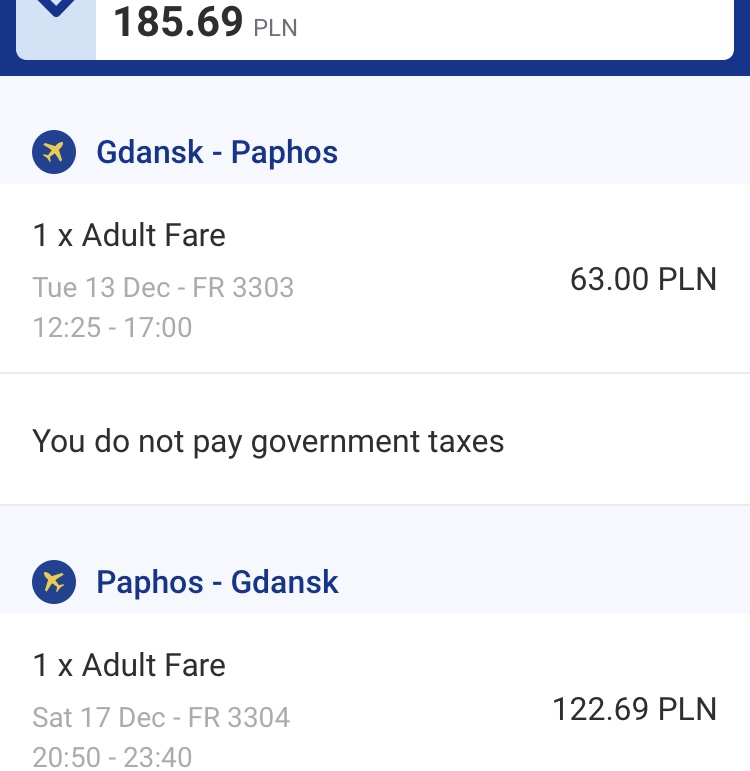Tap the Tue 13 Dec - FR 3303 details
Screen dimensions: 750x771
coord(163,287)
